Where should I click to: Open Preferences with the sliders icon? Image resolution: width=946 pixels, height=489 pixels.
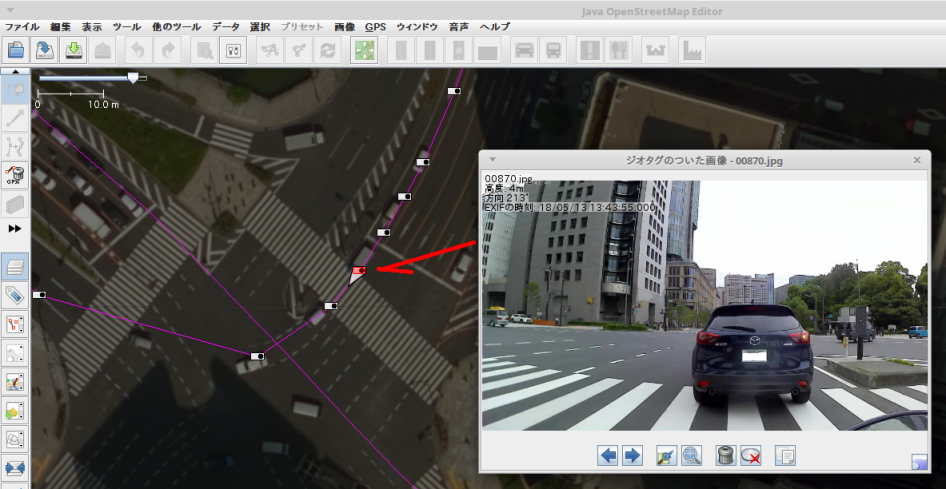coord(233,50)
